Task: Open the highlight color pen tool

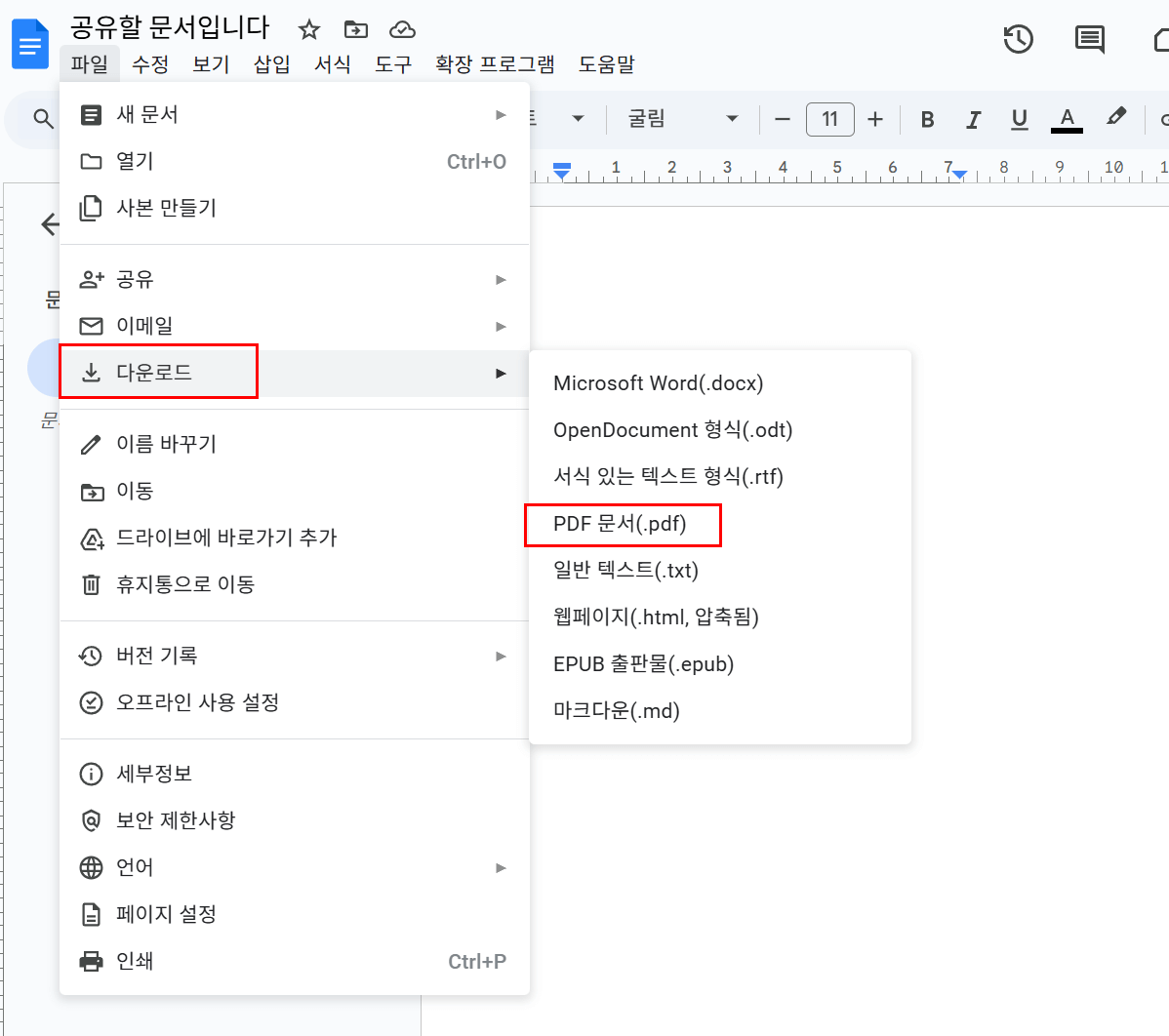Action: point(1115,117)
